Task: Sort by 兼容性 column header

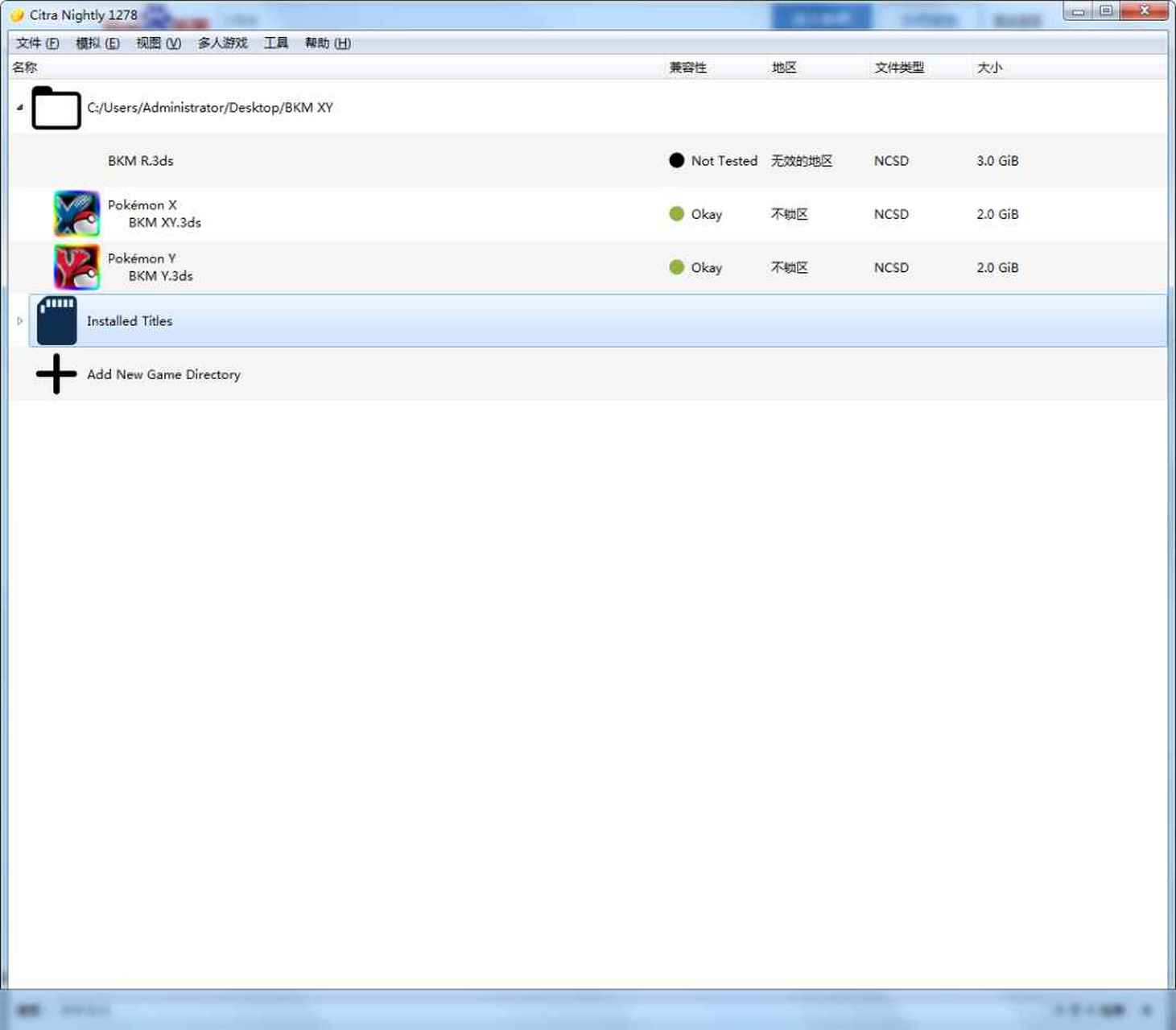Action: click(x=687, y=67)
